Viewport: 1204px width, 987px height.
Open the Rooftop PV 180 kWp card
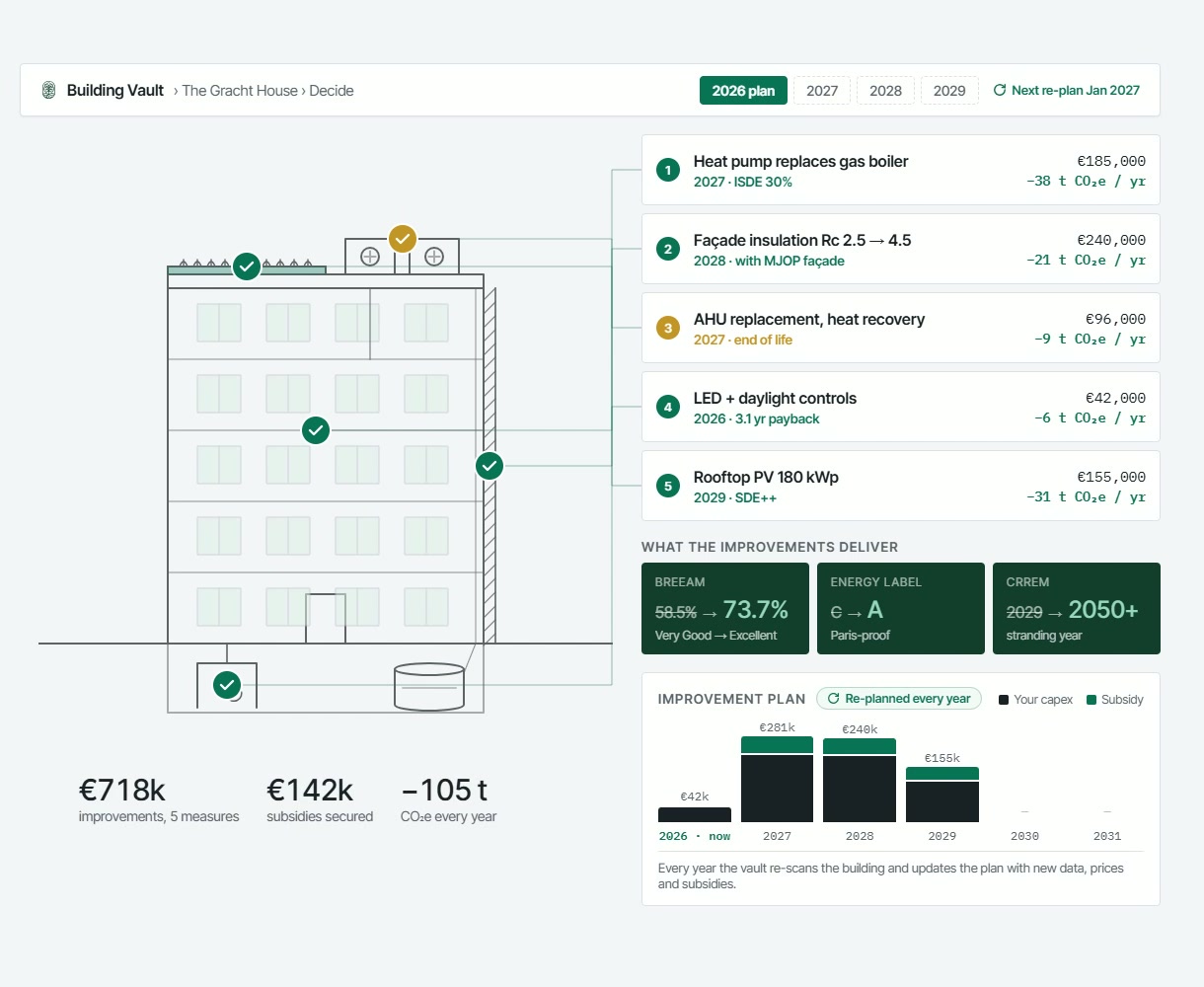tap(901, 486)
